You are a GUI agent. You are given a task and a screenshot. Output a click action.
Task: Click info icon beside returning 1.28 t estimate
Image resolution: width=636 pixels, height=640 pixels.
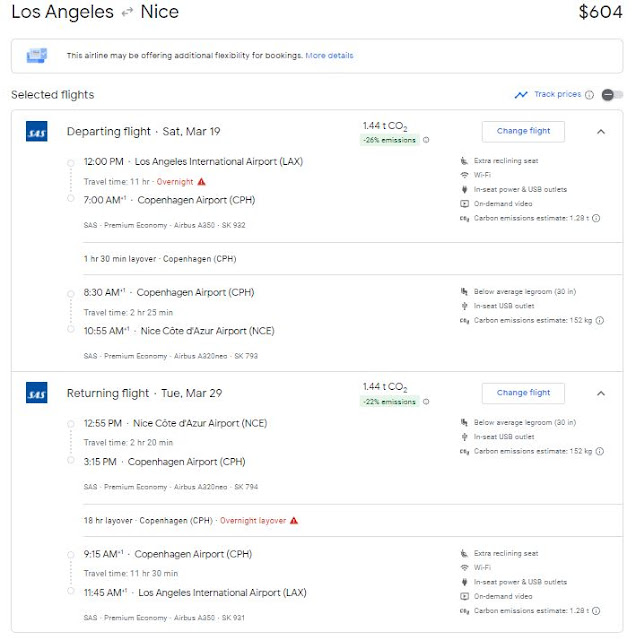point(597,610)
